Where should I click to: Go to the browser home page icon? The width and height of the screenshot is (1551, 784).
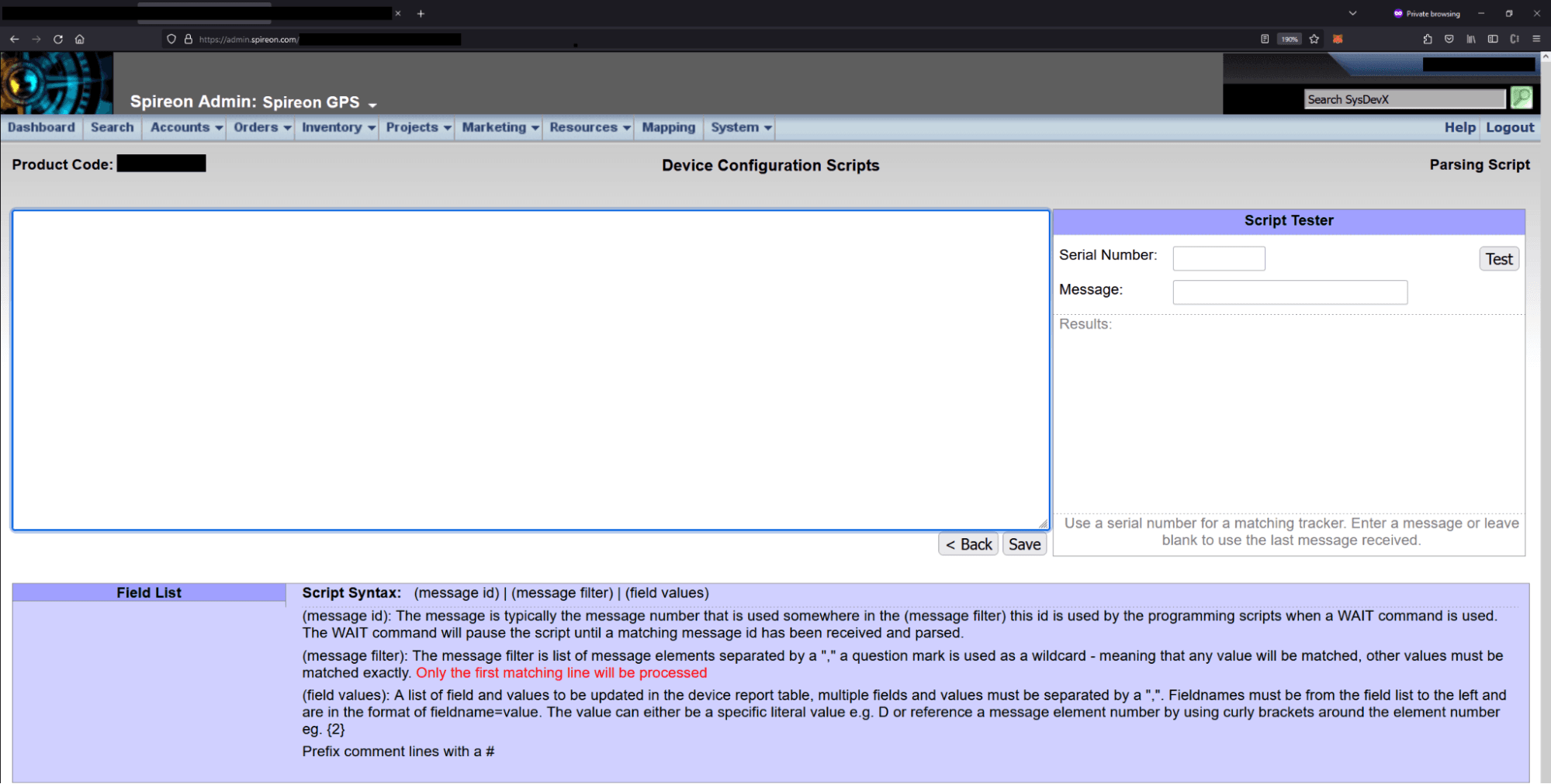(80, 39)
